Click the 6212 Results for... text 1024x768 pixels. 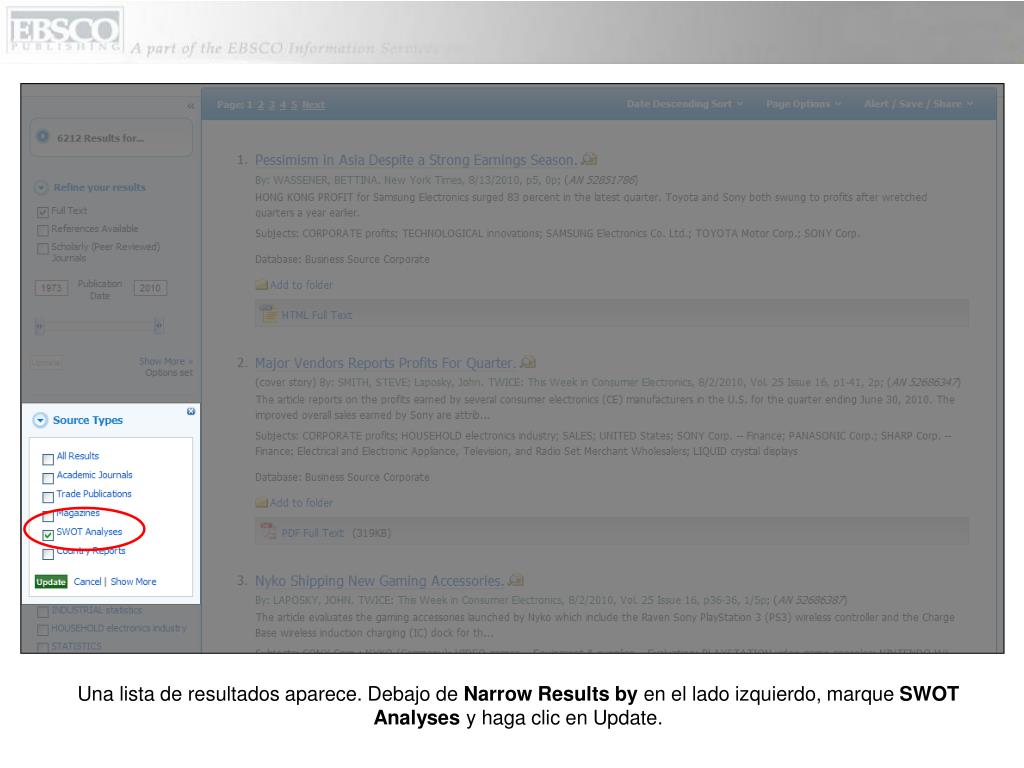coord(100,138)
